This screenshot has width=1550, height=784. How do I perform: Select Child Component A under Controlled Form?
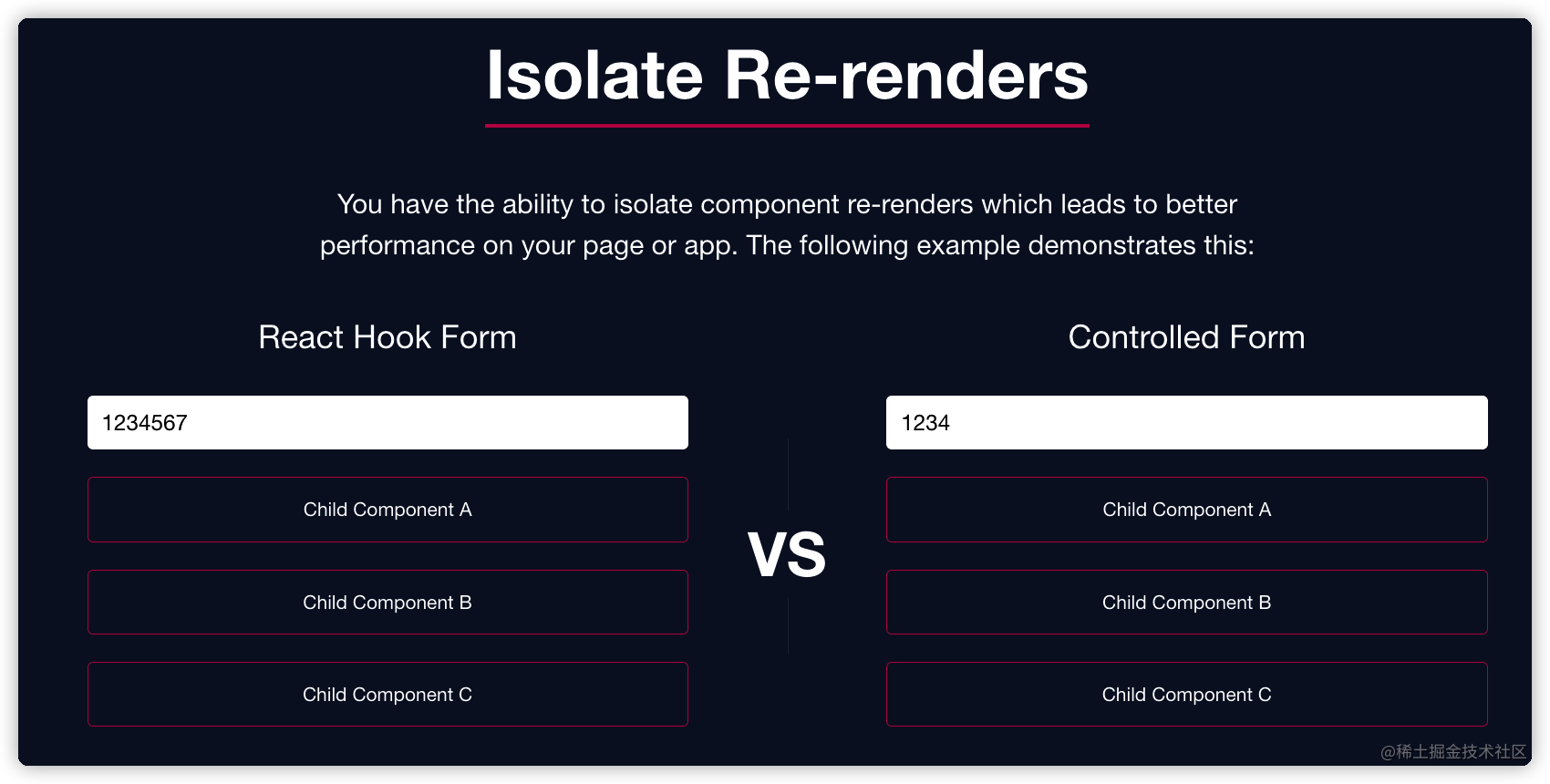coord(1185,510)
